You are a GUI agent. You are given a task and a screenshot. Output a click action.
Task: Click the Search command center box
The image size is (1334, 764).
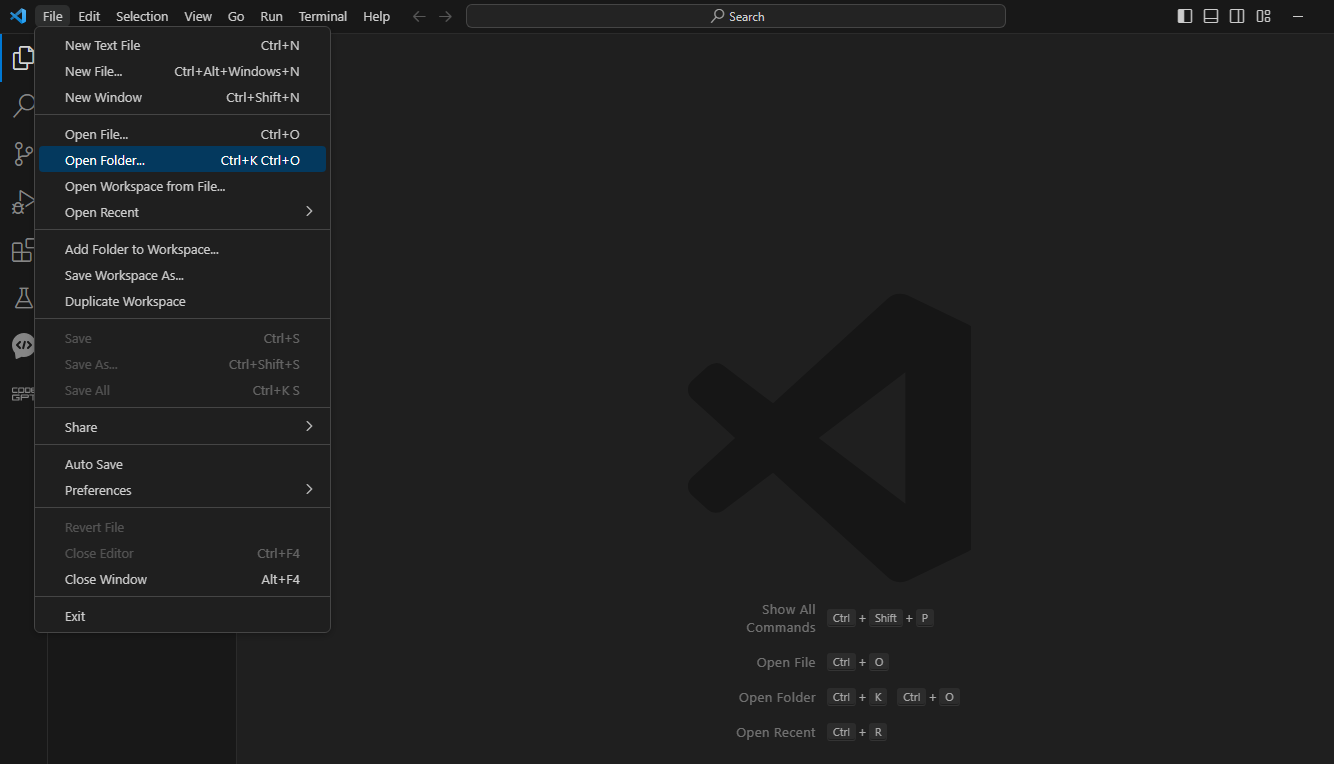736,16
